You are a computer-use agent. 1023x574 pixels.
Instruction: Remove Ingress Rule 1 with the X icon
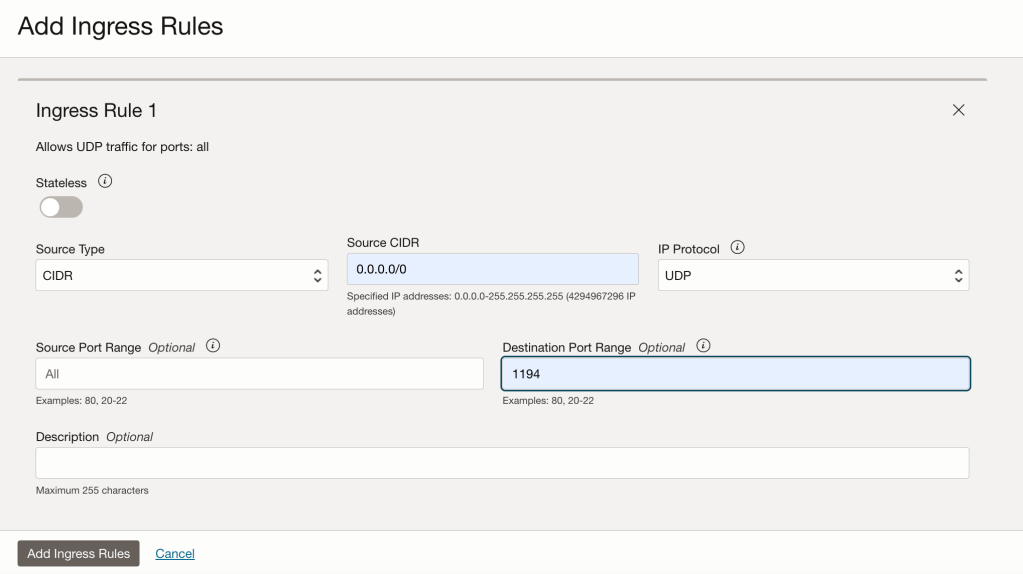point(958,110)
